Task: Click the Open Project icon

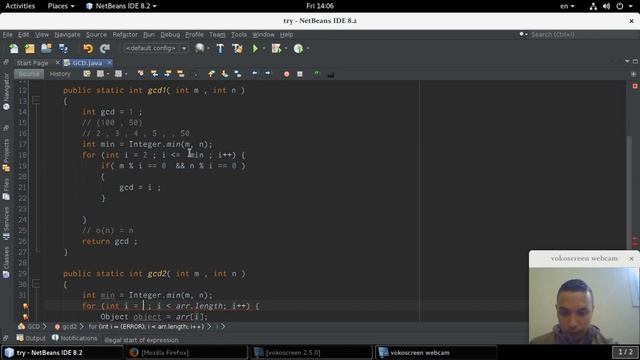Action: coord(46,49)
